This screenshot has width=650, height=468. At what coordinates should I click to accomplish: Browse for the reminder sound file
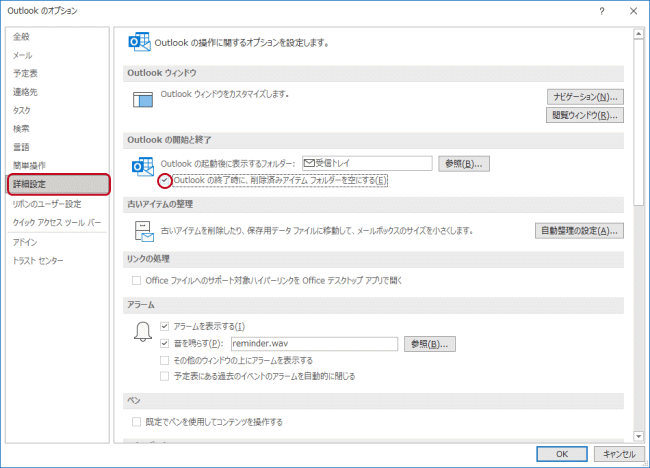tap(429, 344)
